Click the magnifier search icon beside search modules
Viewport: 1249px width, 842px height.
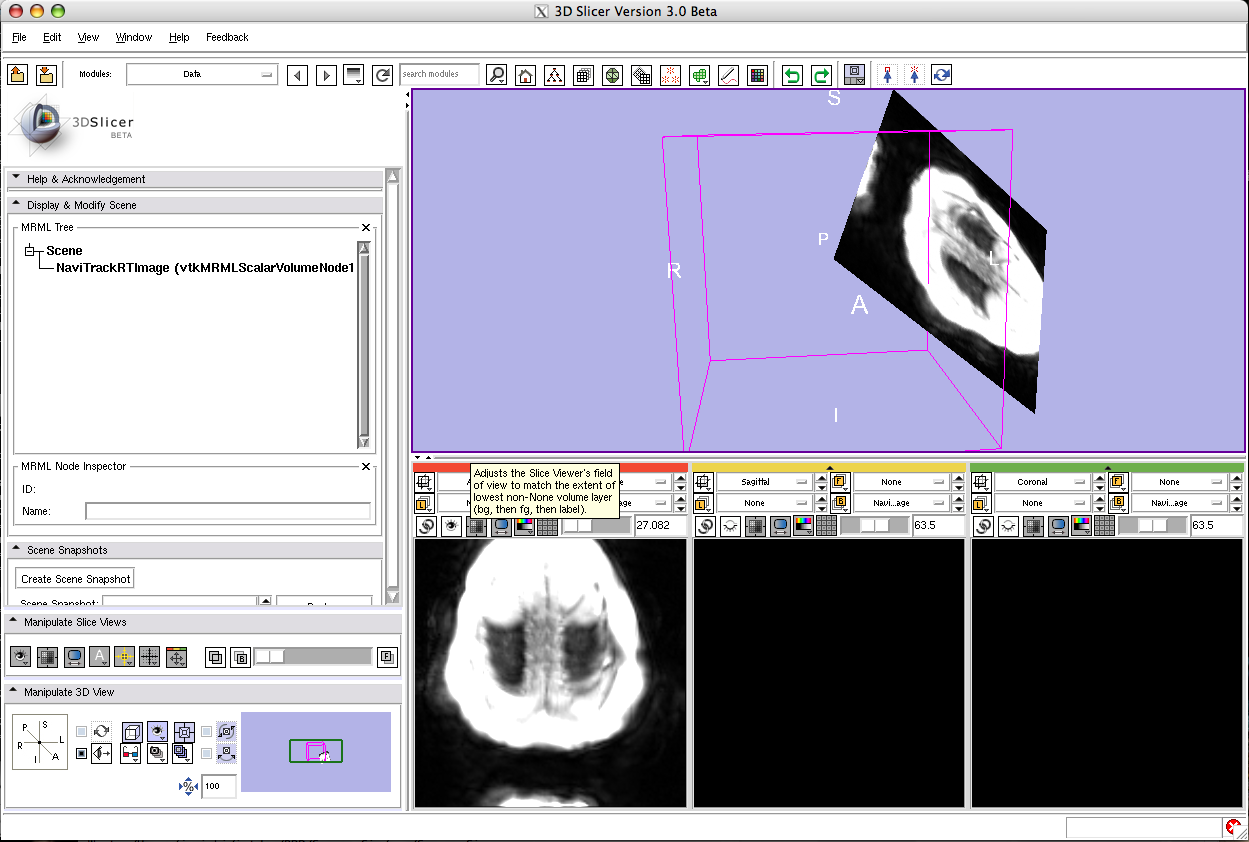point(496,75)
